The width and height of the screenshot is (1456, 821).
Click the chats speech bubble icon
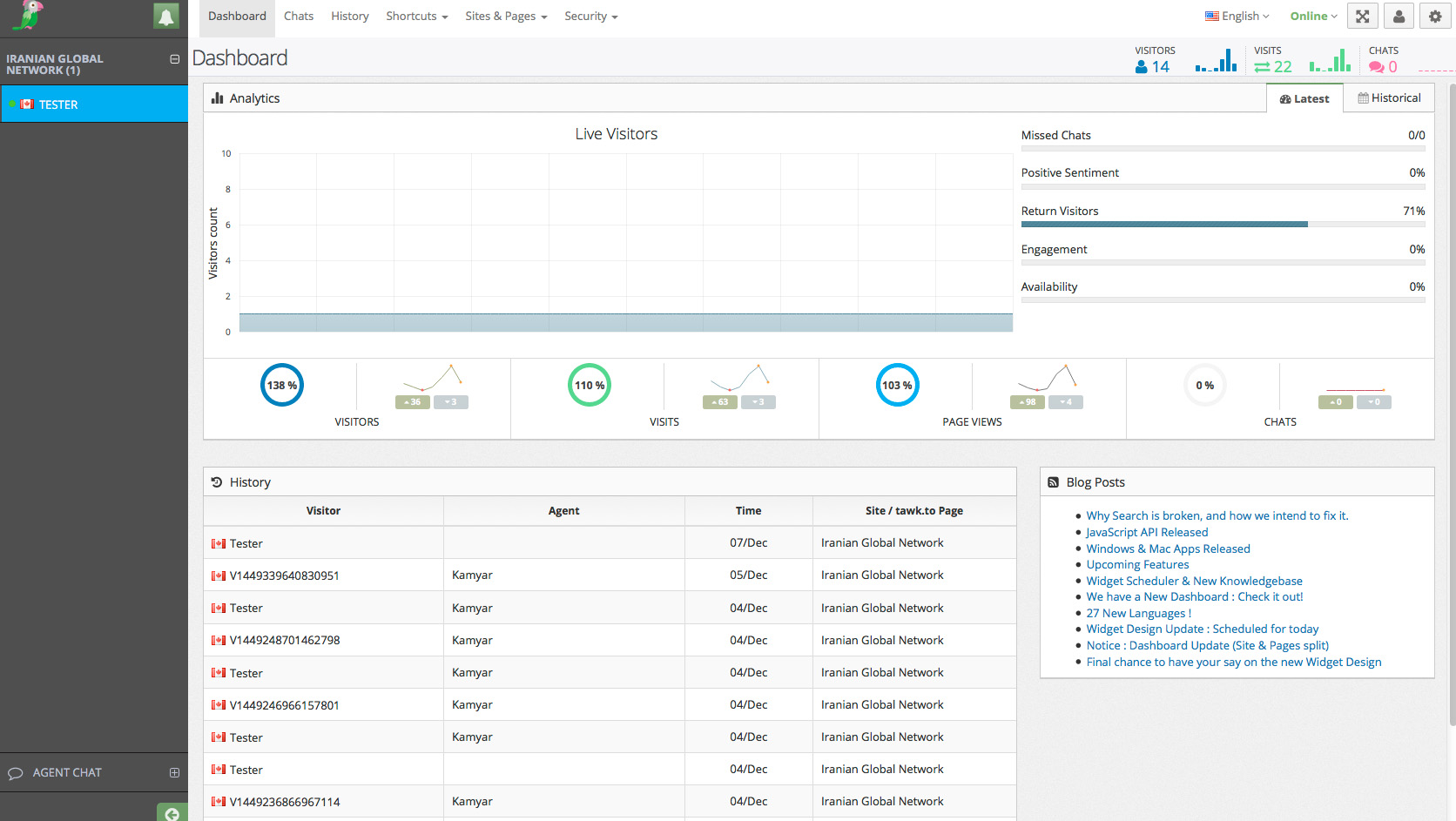click(1376, 67)
